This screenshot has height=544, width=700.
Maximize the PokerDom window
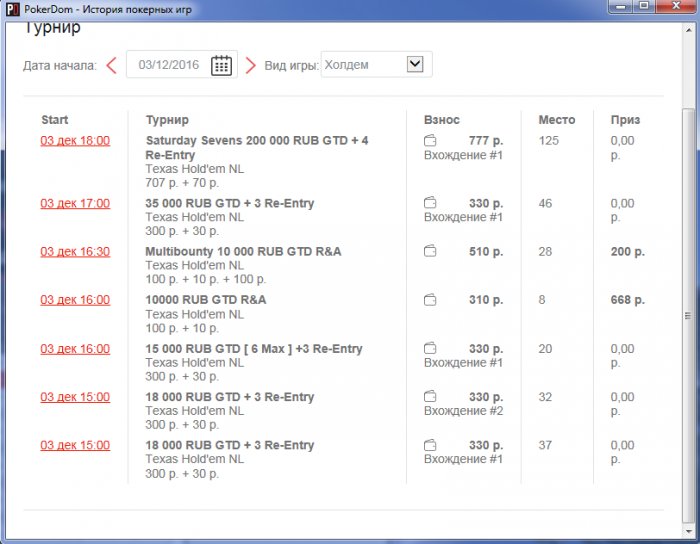pos(644,7)
